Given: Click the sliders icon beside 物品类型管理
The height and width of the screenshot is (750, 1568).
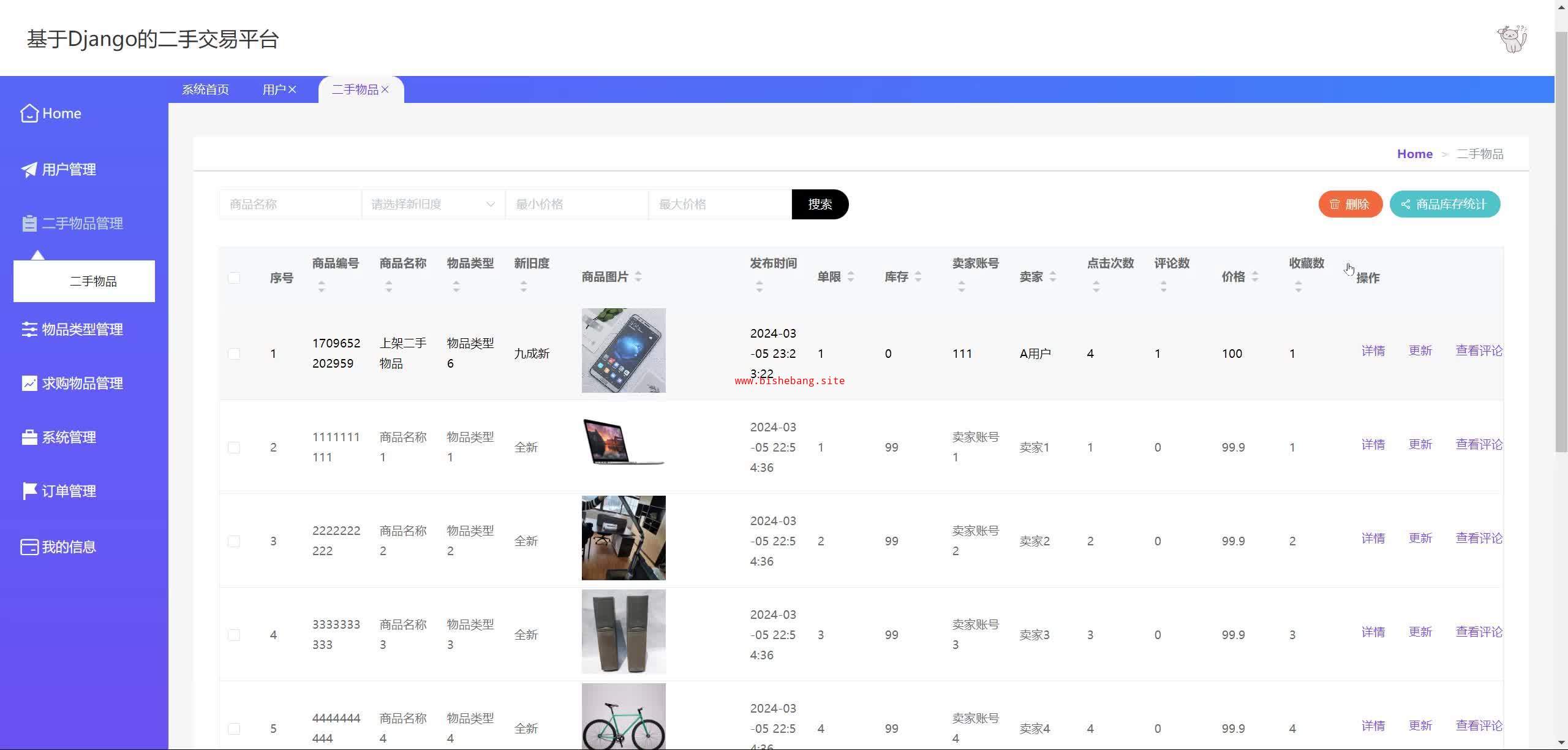Looking at the screenshot, I should [29, 330].
